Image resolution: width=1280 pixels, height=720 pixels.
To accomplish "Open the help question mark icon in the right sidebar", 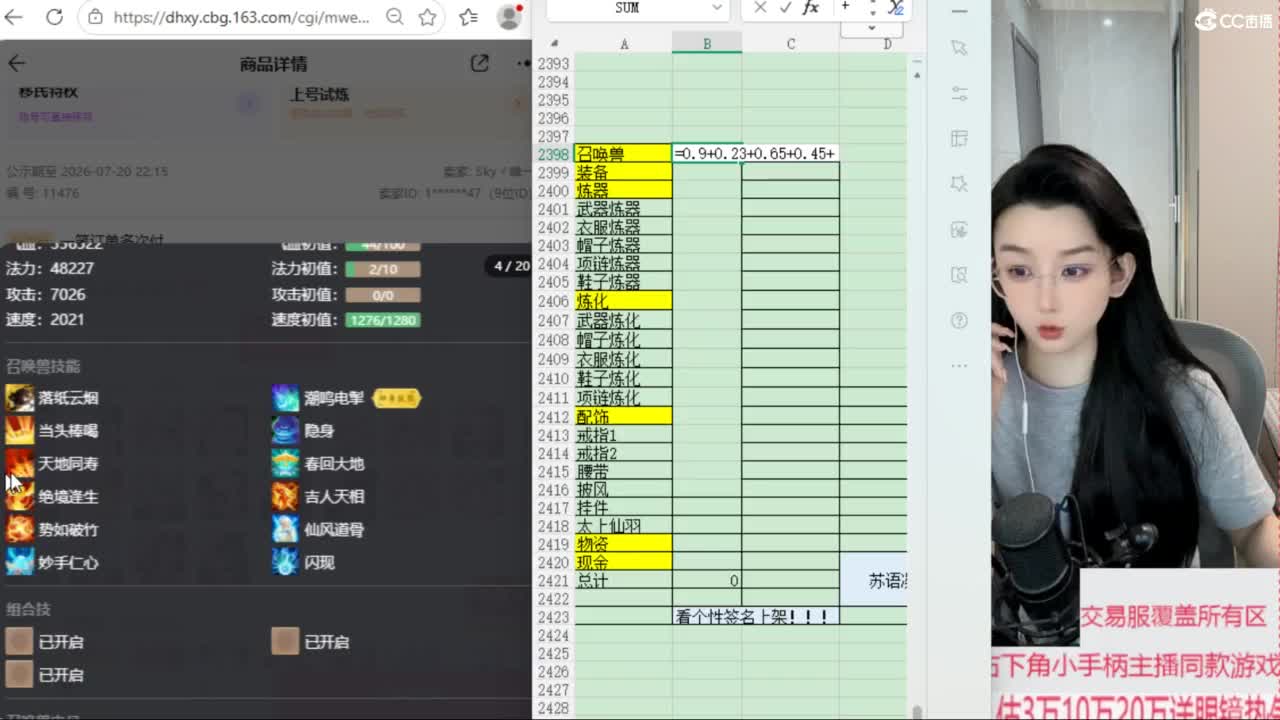I will pyautogui.click(x=959, y=321).
